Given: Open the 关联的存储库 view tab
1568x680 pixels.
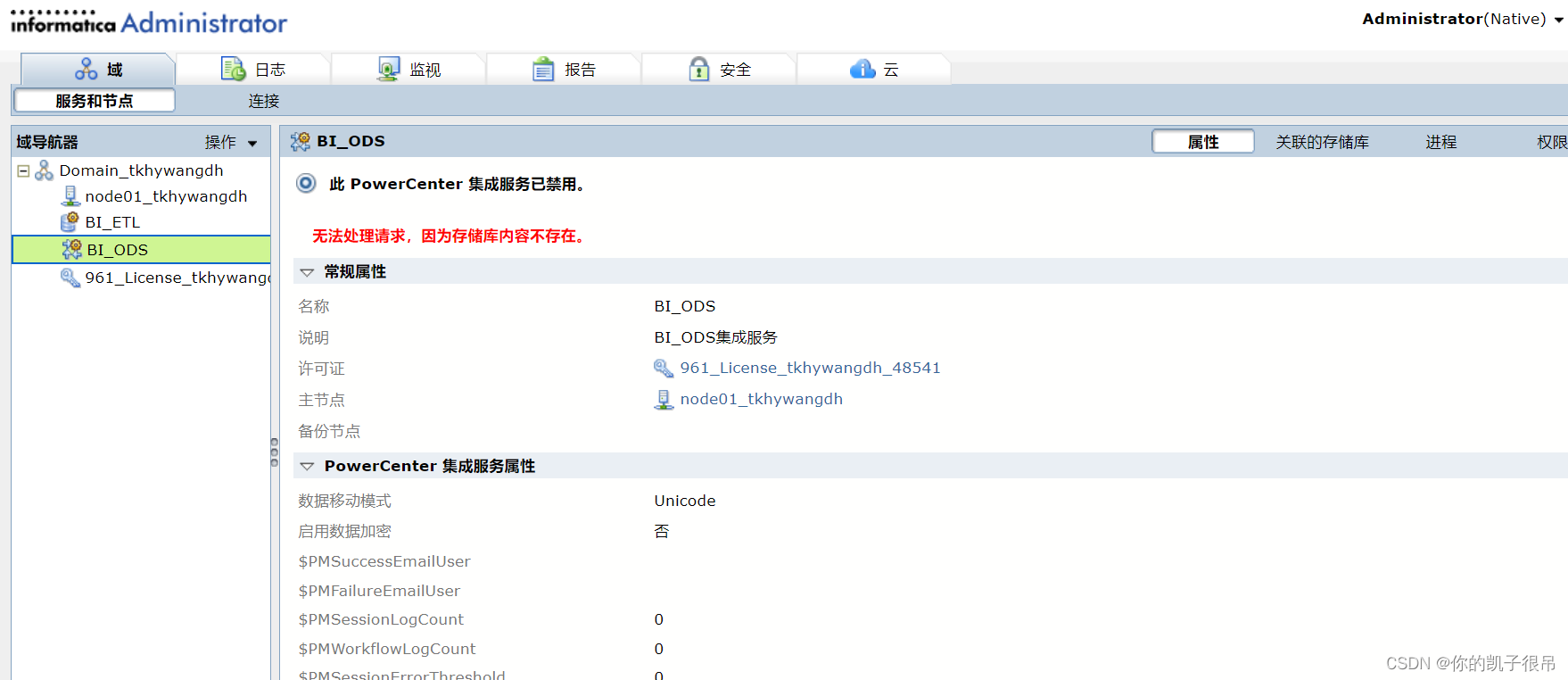Looking at the screenshot, I should pos(1323,142).
